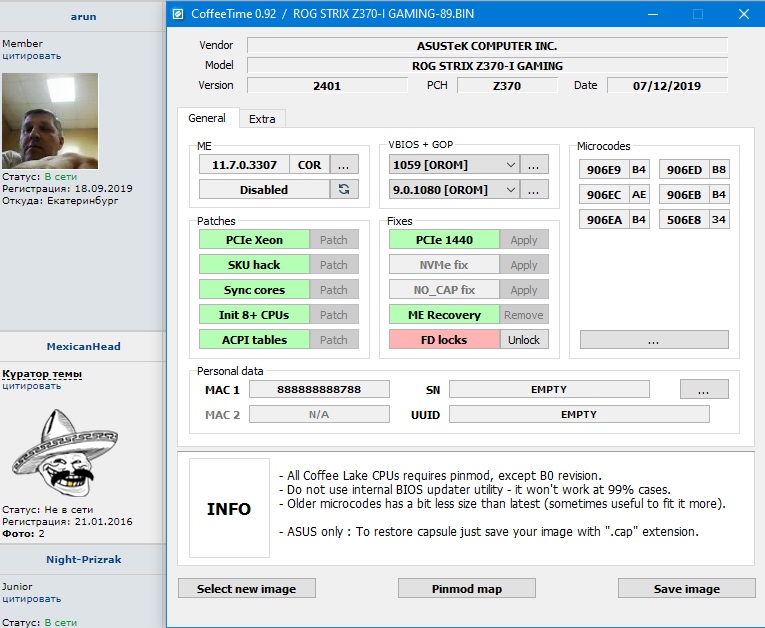Click the SN field showing EMPTY

coord(549,389)
